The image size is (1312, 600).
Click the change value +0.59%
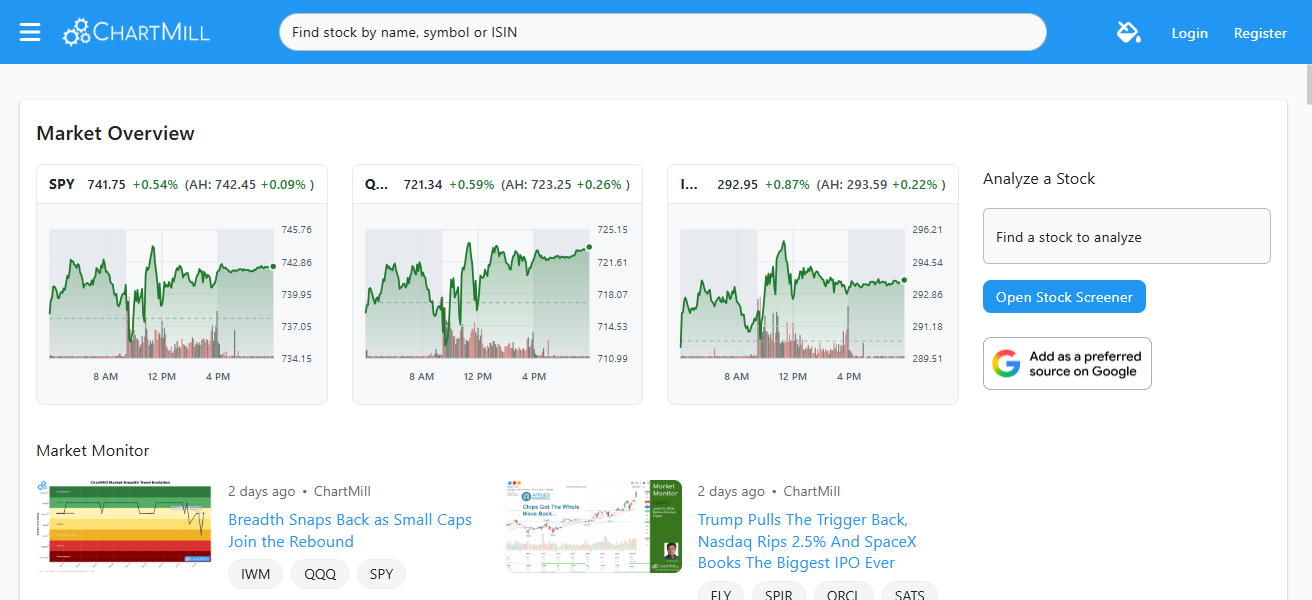pos(471,184)
